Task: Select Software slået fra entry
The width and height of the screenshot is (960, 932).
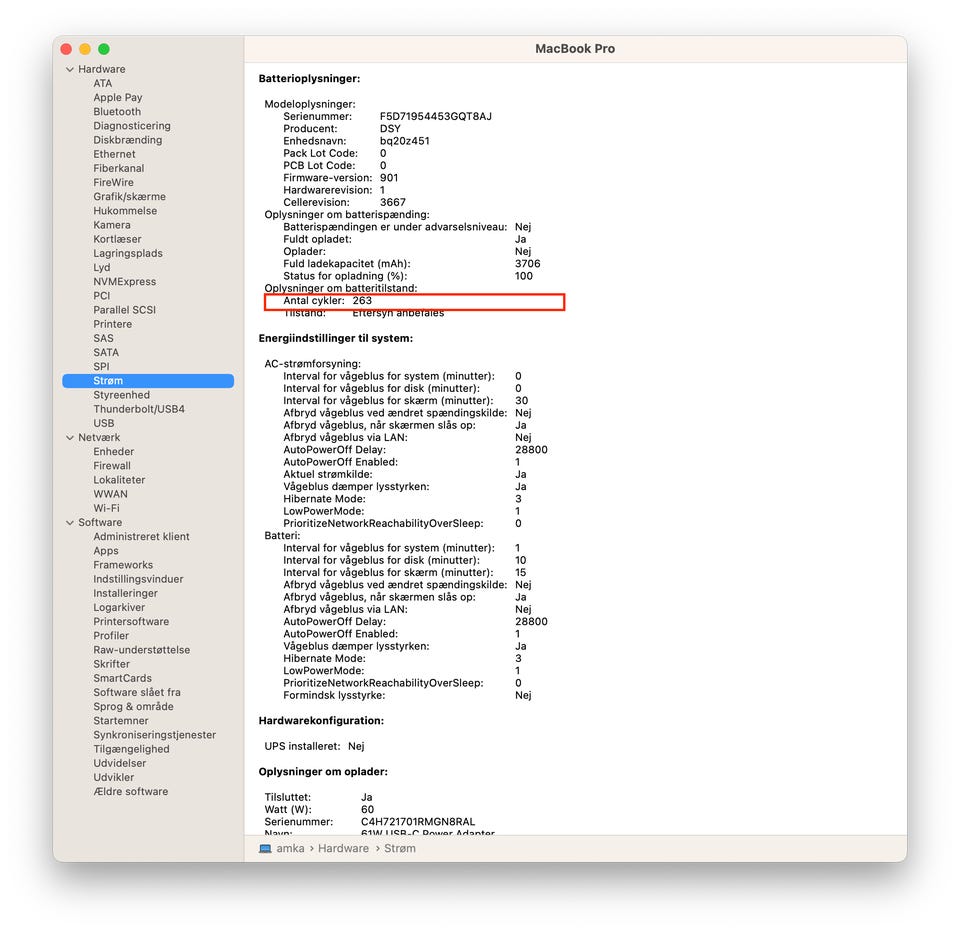Action: coord(137,692)
